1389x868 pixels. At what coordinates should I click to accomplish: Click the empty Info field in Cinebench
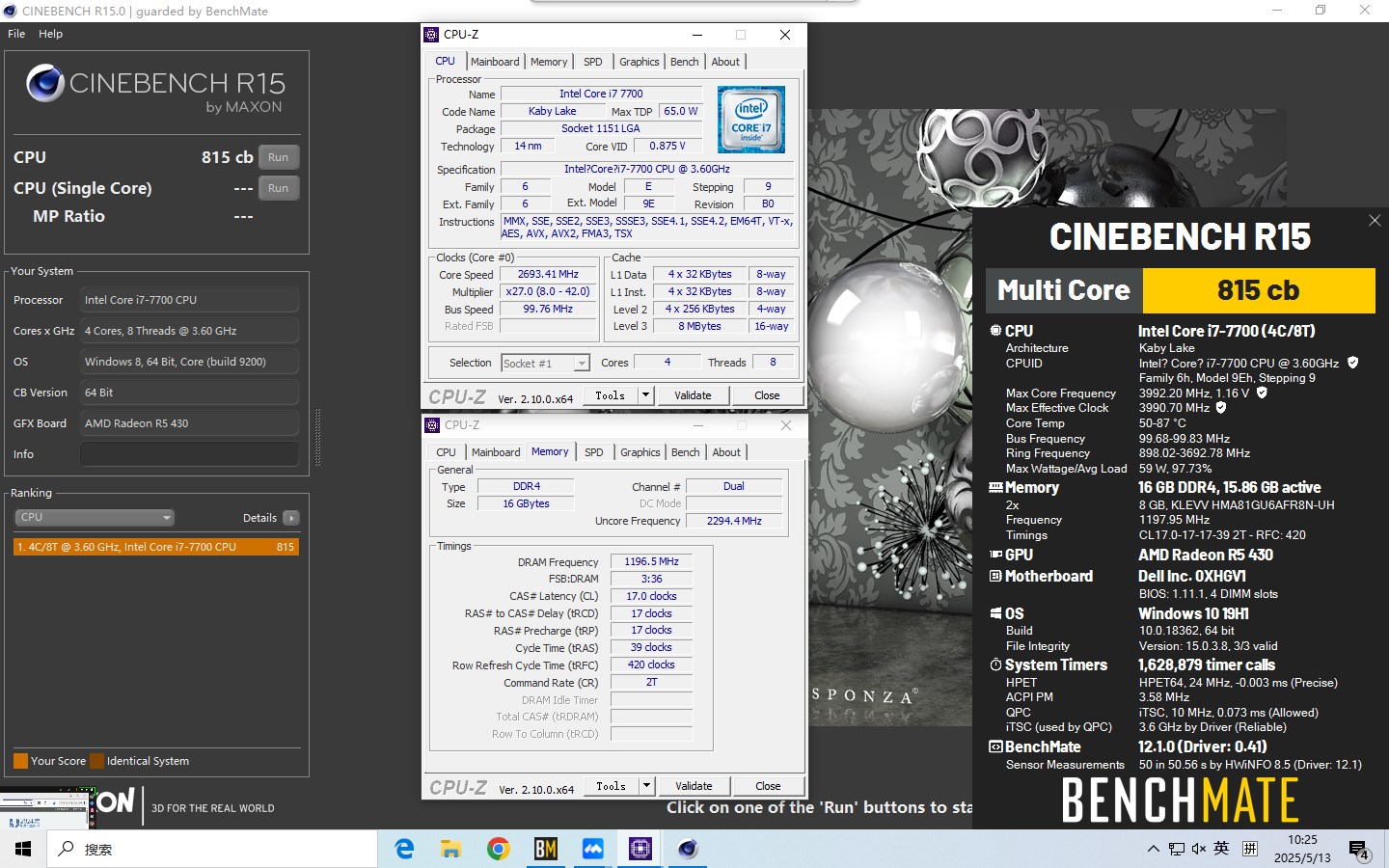tap(189, 454)
